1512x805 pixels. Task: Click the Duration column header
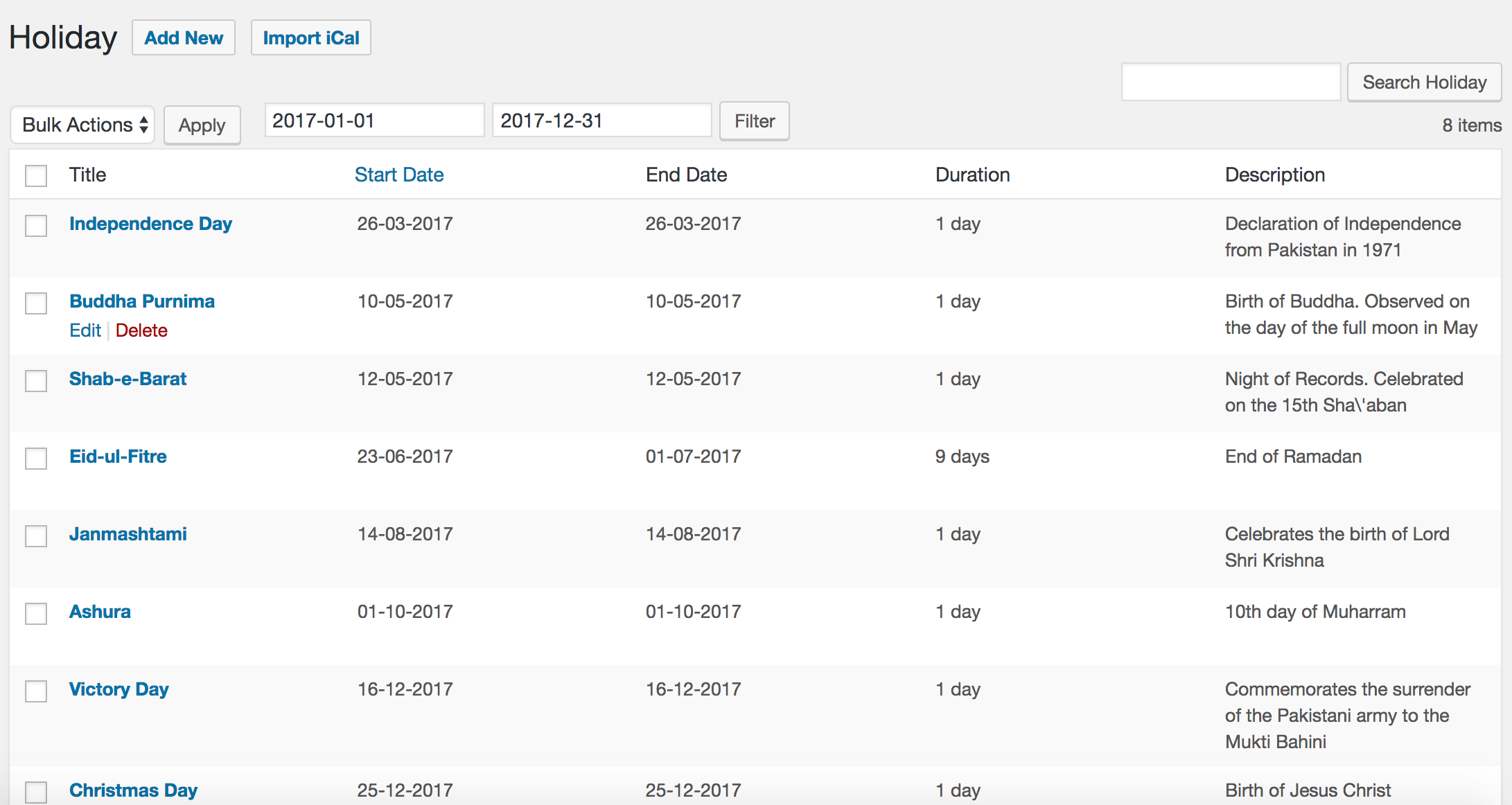point(972,175)
